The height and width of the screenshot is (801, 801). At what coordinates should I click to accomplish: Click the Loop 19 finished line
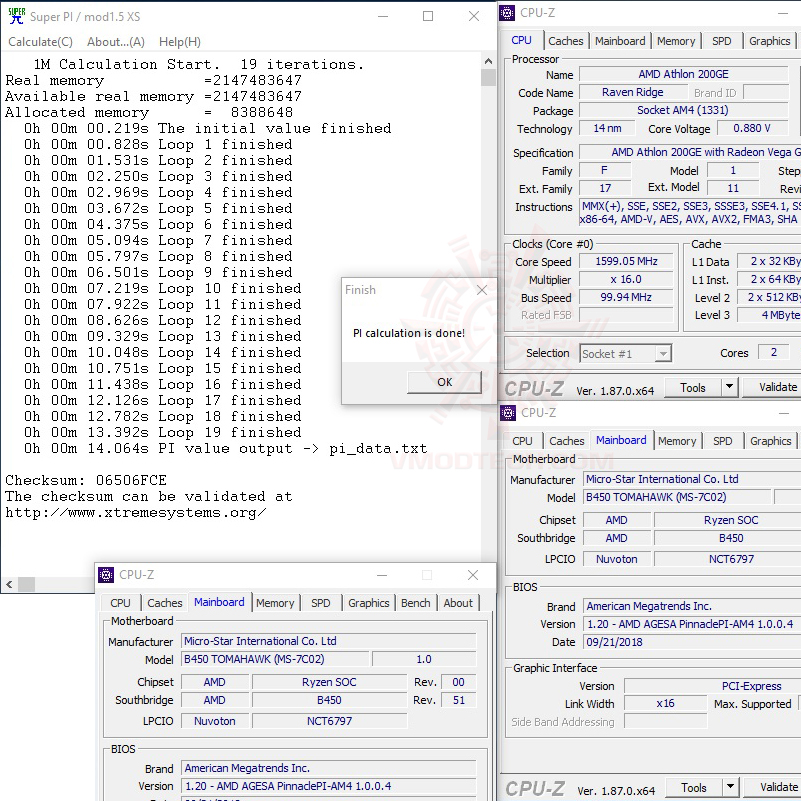(x=162, y=432)
